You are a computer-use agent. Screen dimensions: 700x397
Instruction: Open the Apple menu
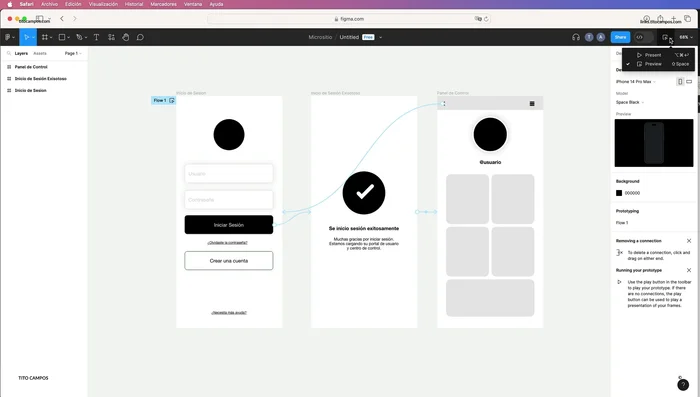(x=9, y=4)
